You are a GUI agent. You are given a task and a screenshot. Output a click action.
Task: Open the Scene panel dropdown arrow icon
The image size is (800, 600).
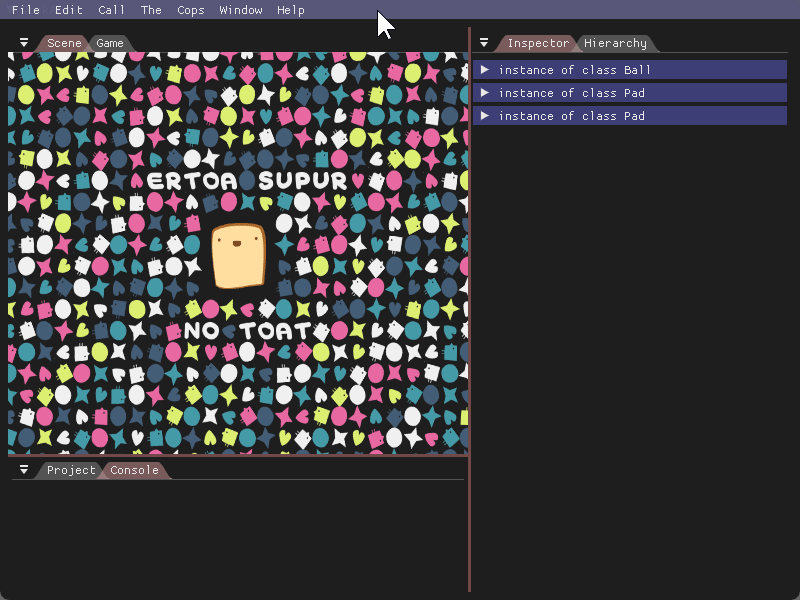(x=24, y=43)
